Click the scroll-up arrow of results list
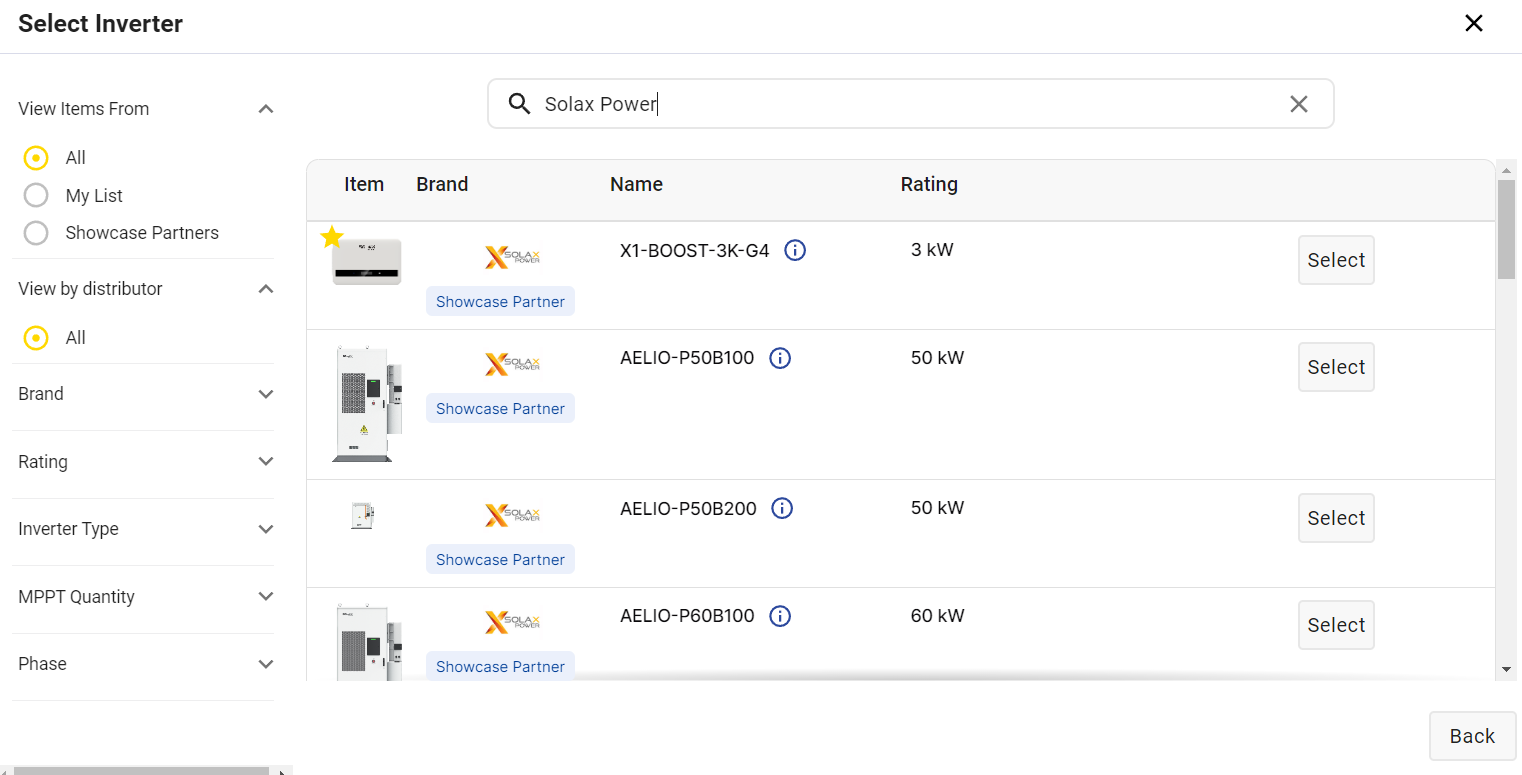The width and height of the screenshot is (1522, 775). point(1506,170)
